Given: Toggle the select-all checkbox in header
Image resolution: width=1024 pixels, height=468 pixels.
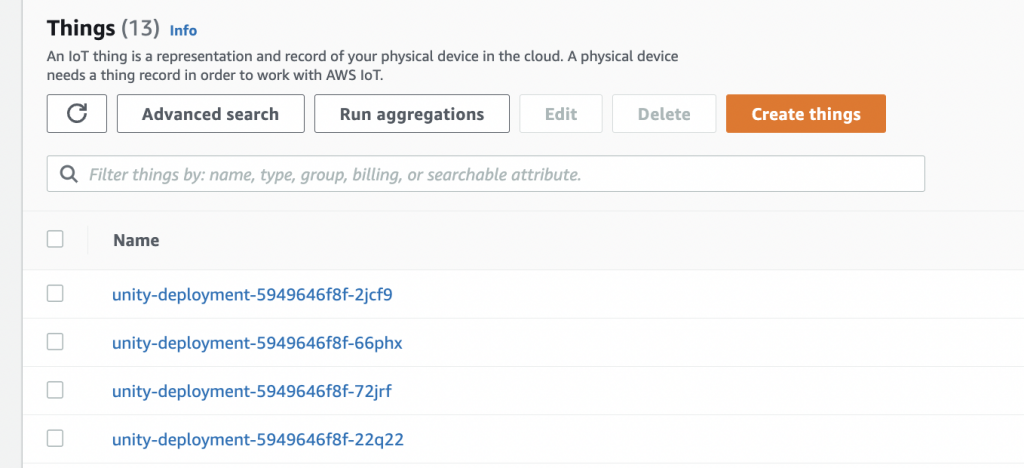Looking at the screenshot, I should point(55,239).
